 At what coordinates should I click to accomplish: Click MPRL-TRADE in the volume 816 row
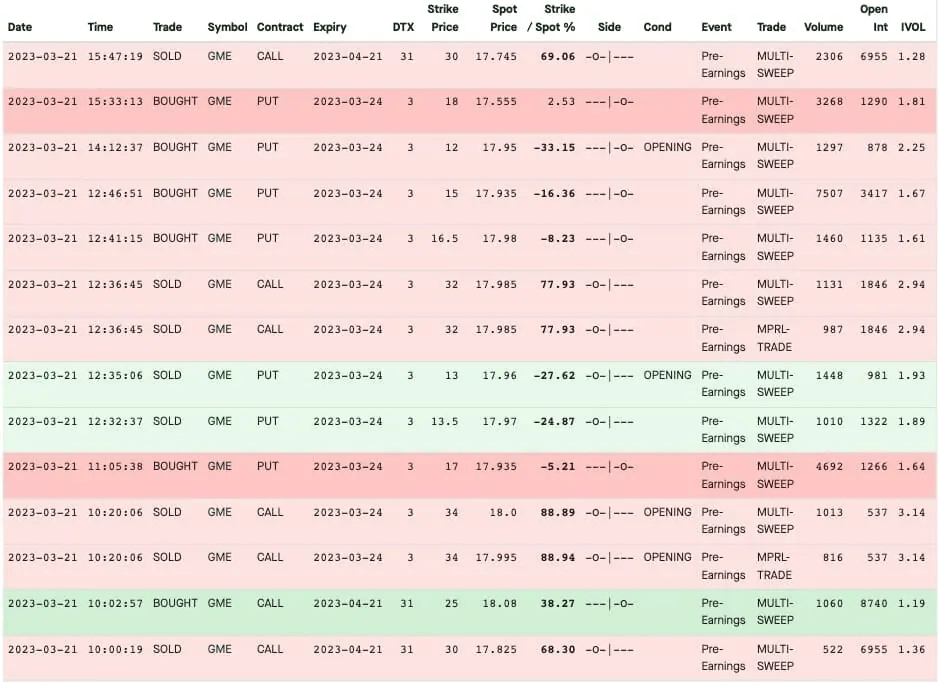(774, 566)
